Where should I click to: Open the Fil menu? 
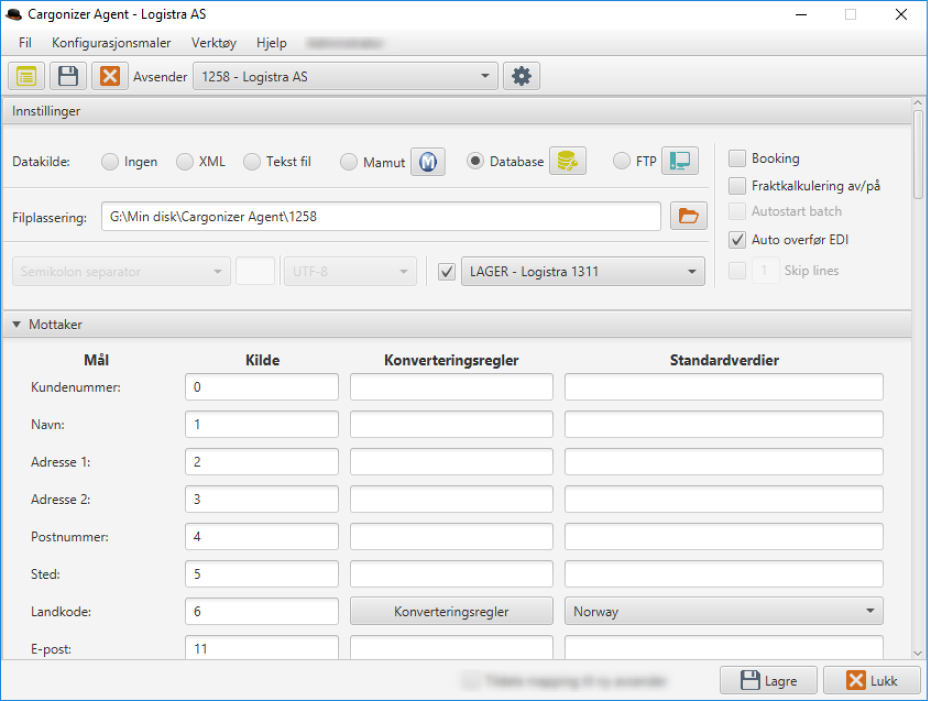25,43
